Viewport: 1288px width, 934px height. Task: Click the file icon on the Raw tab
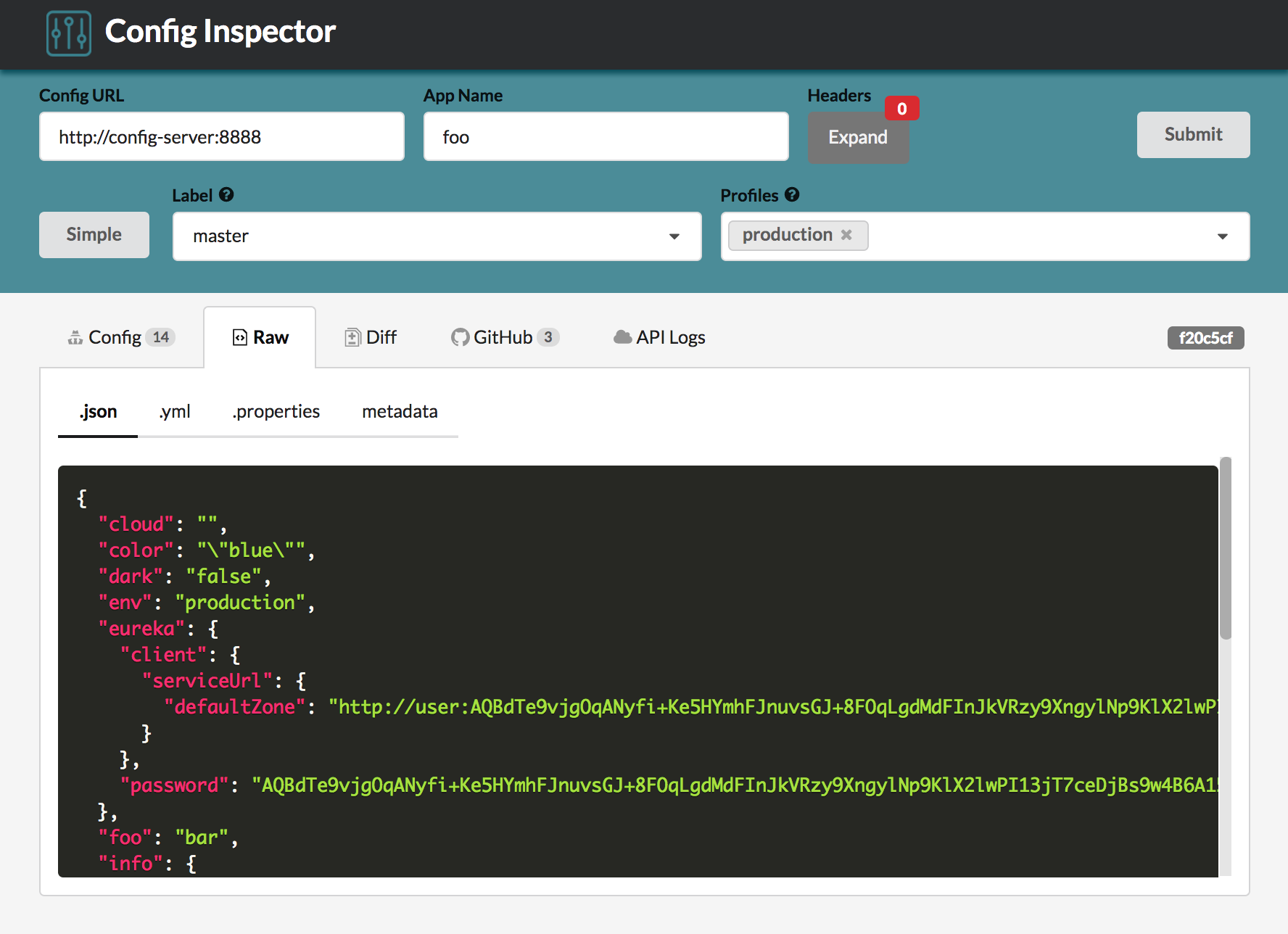click(x=239, y=336)
